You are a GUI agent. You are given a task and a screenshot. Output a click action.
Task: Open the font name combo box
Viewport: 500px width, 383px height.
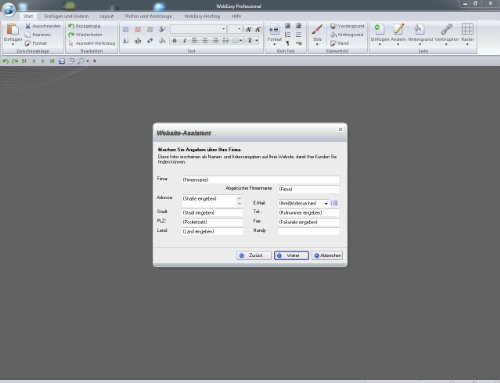tap(199, 29)
